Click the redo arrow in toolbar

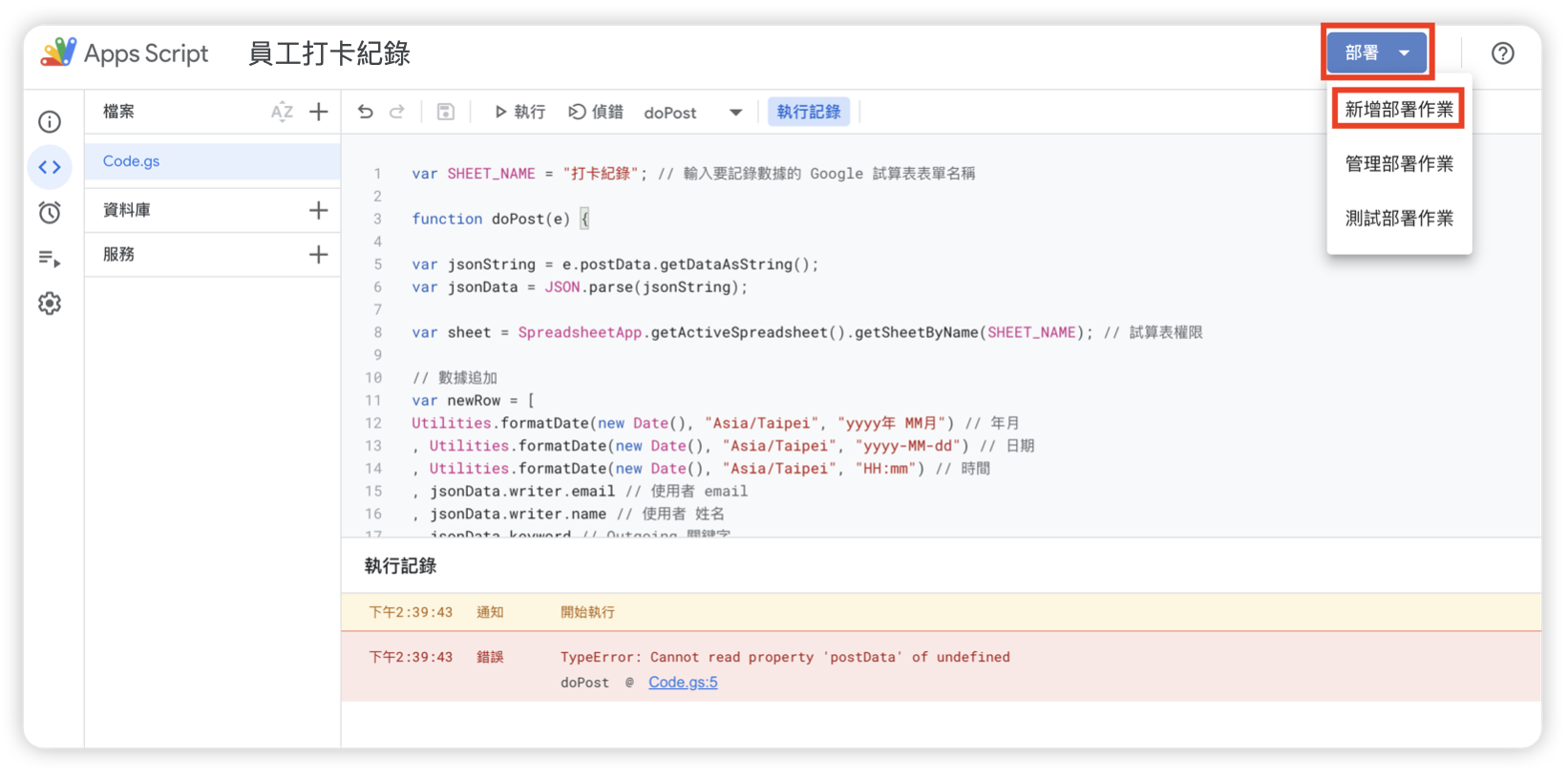tap(397, 112)
